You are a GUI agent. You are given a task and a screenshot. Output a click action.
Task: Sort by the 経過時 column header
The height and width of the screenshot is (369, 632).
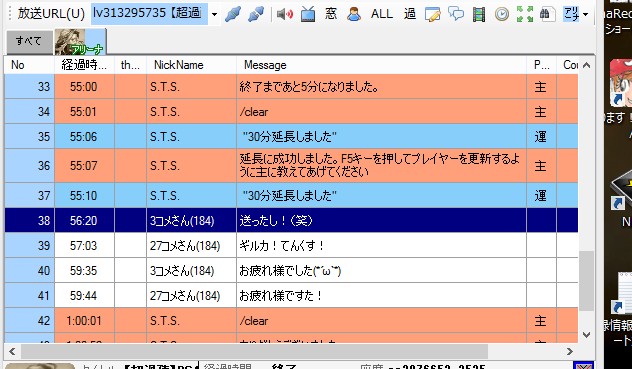[x=84, y=65]
